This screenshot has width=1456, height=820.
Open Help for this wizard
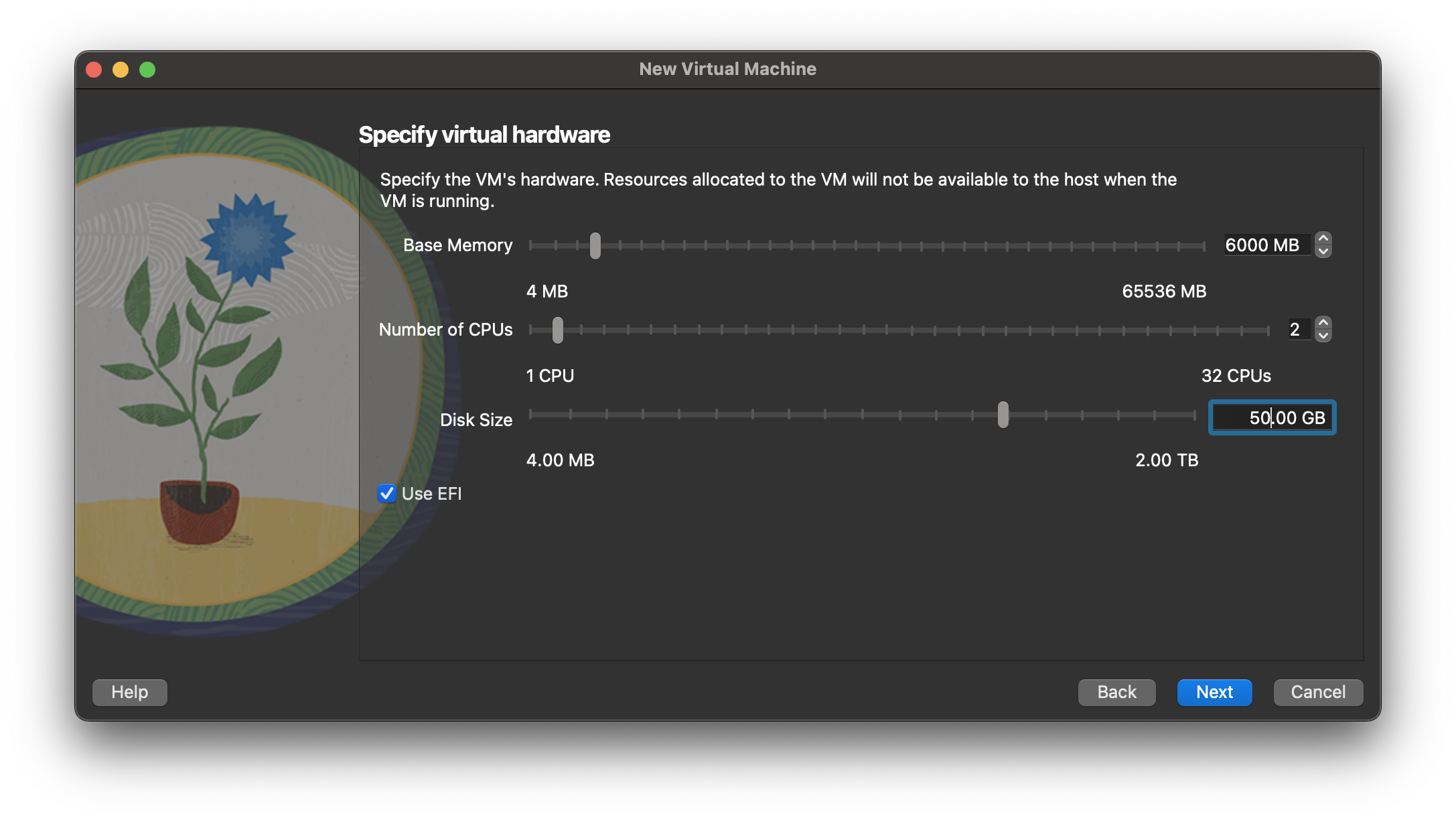coord(129,692)
